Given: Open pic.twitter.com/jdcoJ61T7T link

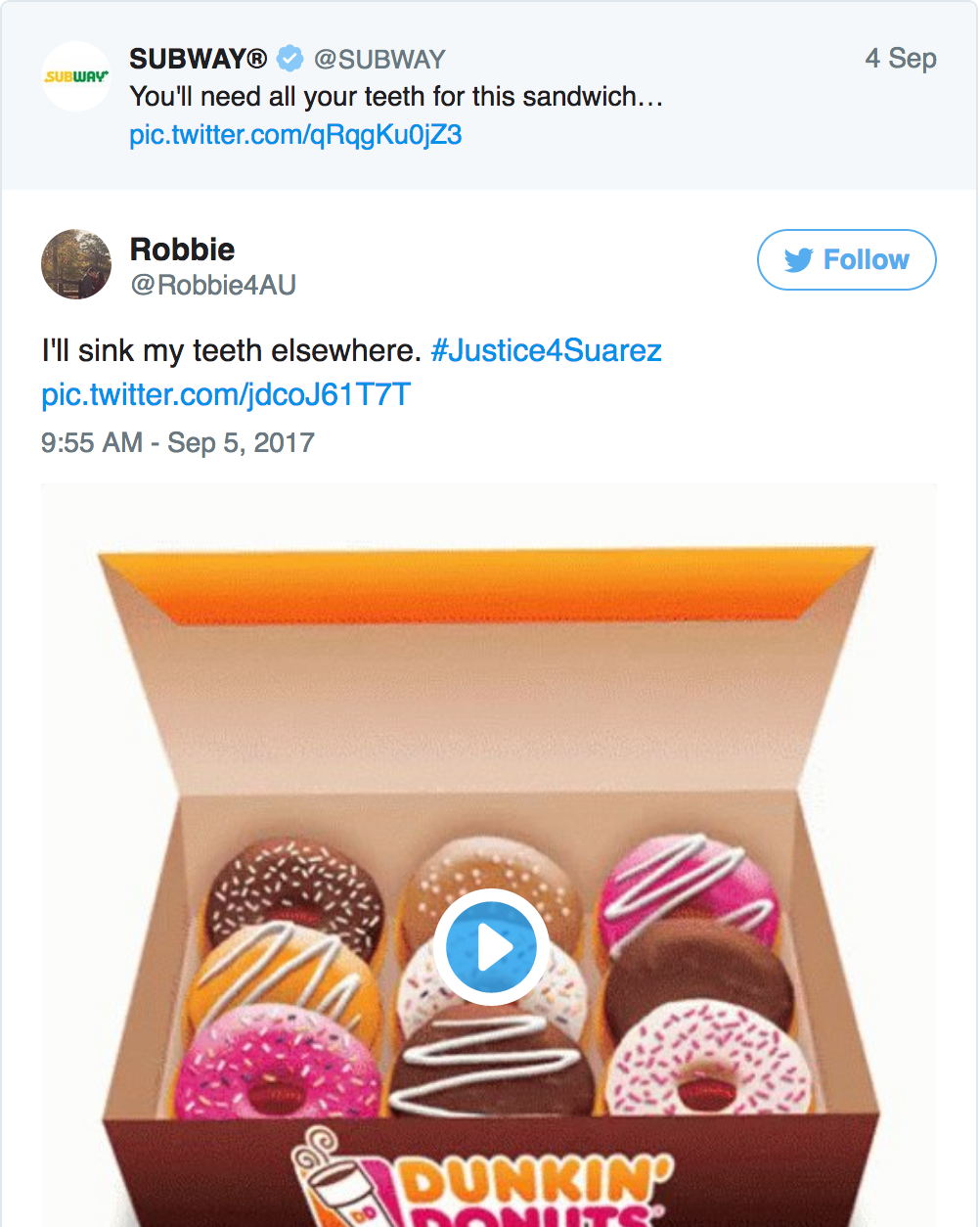Looking at the screenshot, I should 226,394.
